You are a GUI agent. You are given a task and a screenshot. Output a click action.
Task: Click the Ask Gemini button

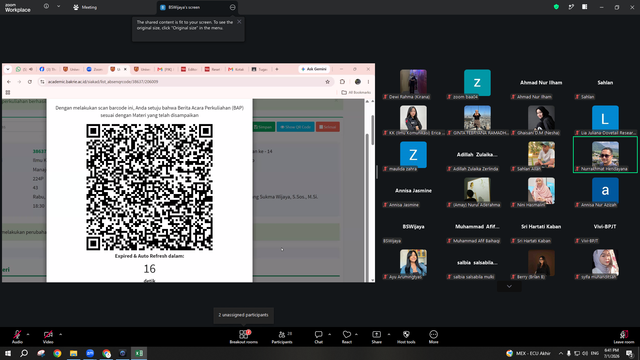(314, 69)
